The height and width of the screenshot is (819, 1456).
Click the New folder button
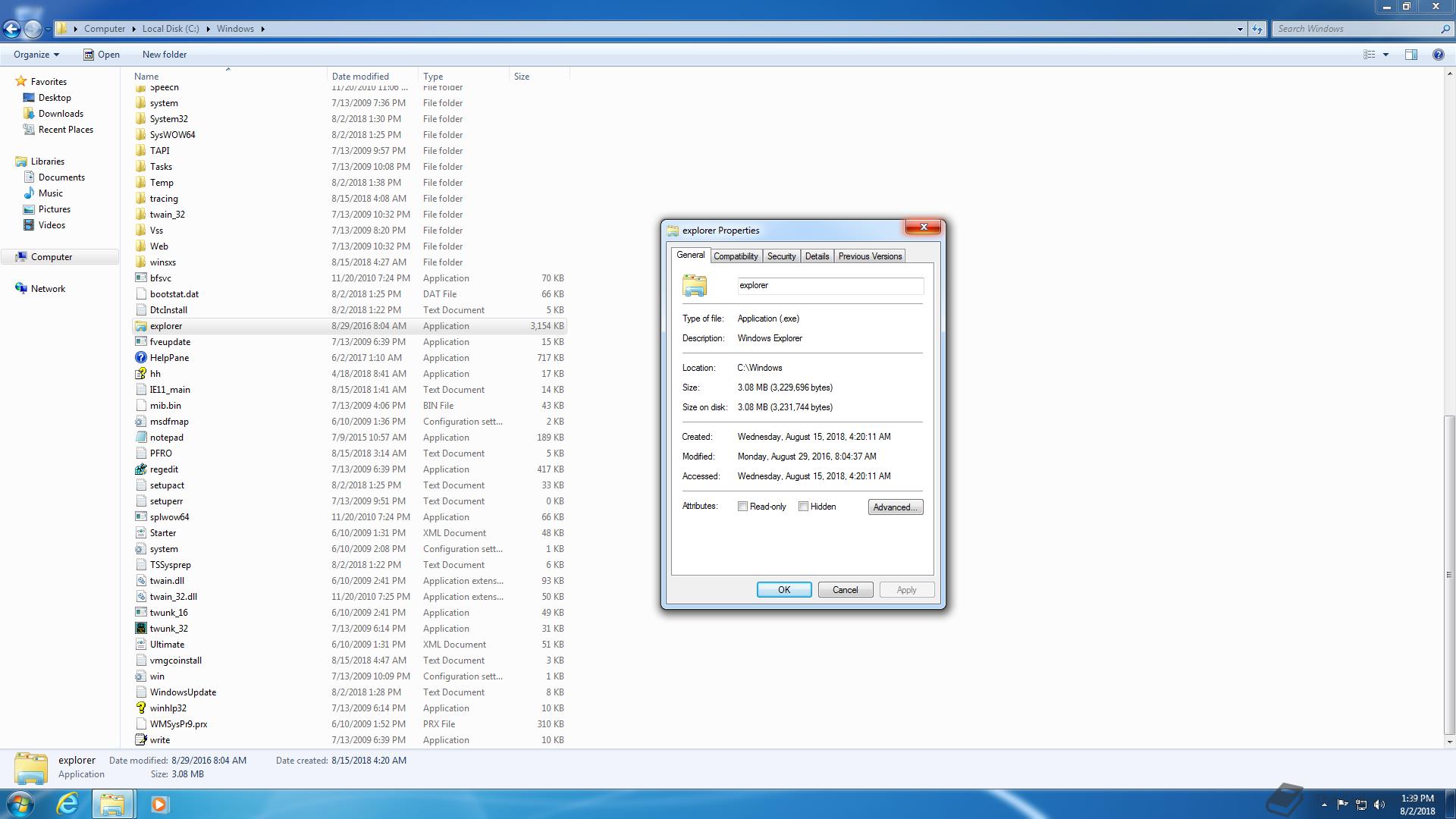point(165,55)
